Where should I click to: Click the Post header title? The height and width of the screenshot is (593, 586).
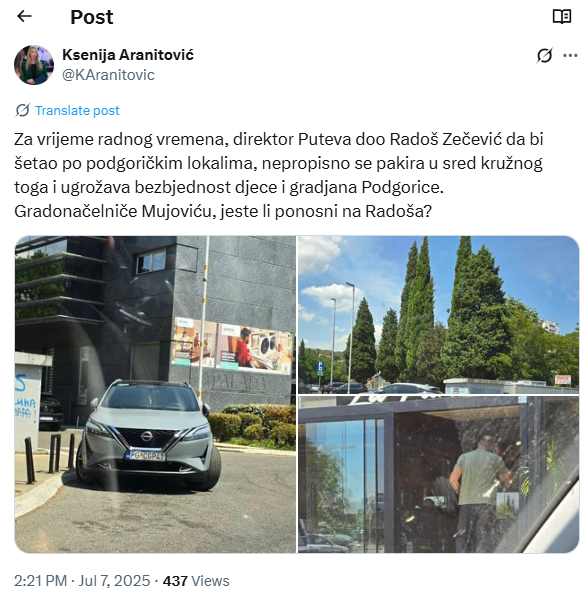click(92, 17)
